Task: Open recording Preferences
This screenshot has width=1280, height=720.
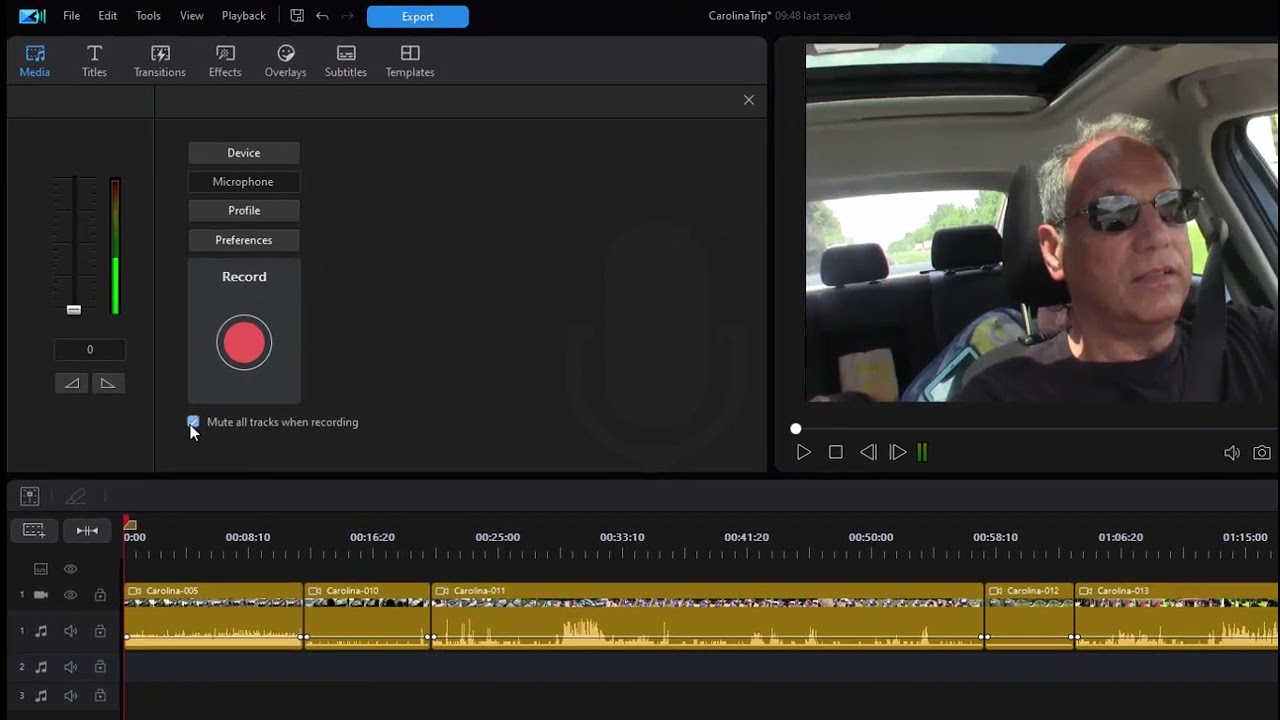Action: tap(244, 240)
